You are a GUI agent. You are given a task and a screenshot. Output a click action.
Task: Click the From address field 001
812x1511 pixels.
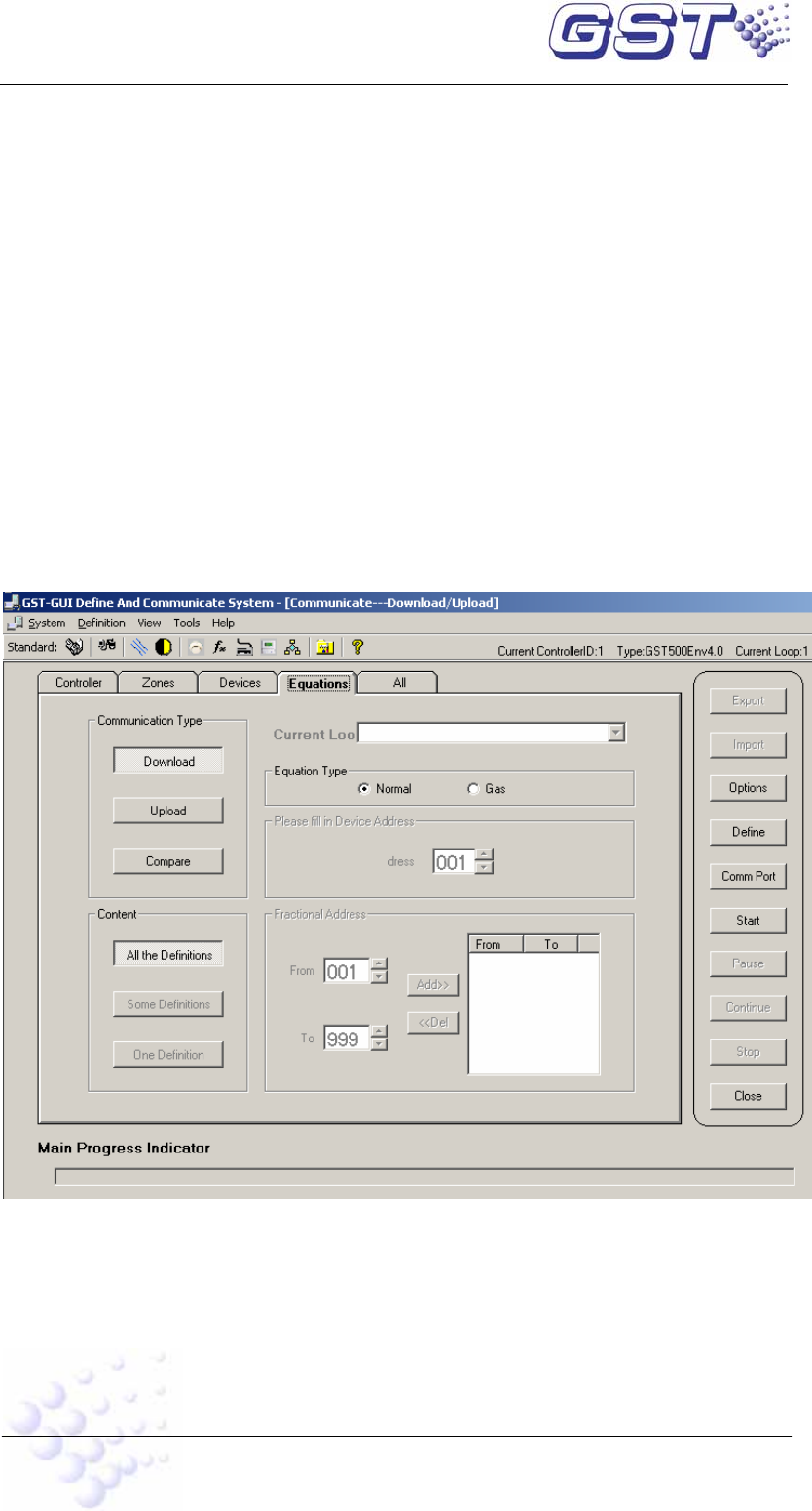pyautogui.click(x=348, y=970)
